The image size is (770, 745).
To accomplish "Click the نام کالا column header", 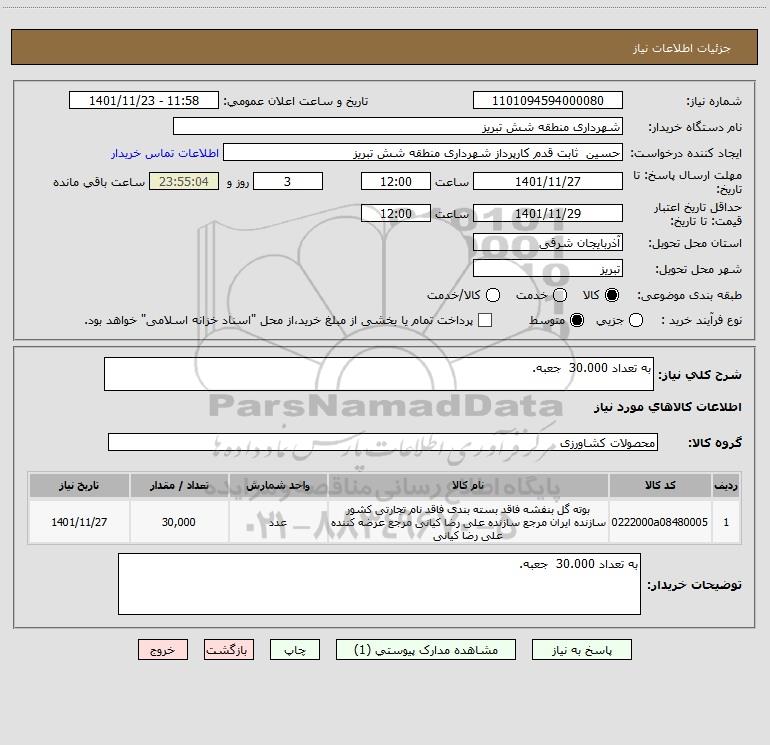I will pyautogui.click(x=468, y=486).
